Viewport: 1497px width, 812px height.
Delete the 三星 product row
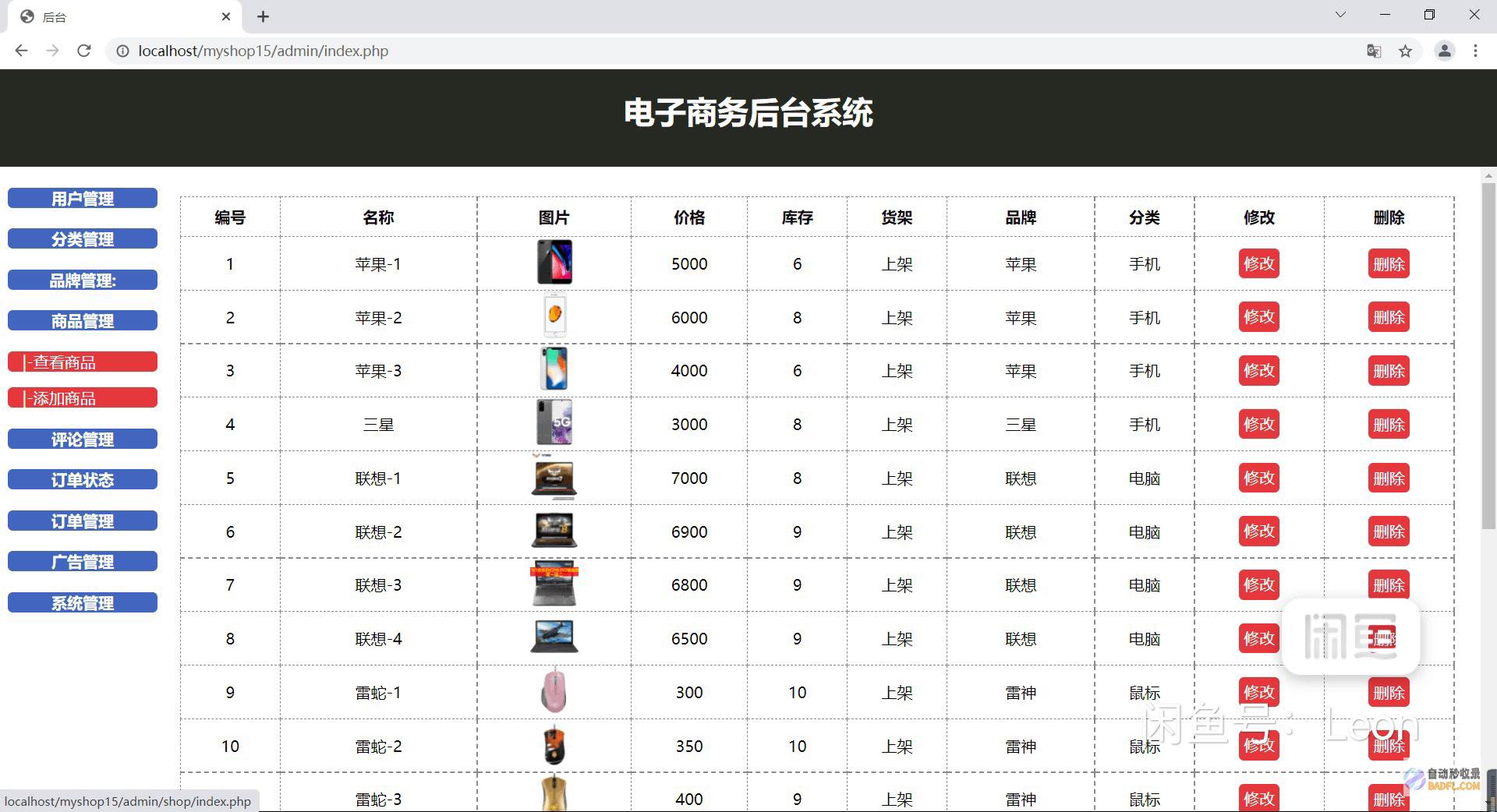click(1389, 424)
